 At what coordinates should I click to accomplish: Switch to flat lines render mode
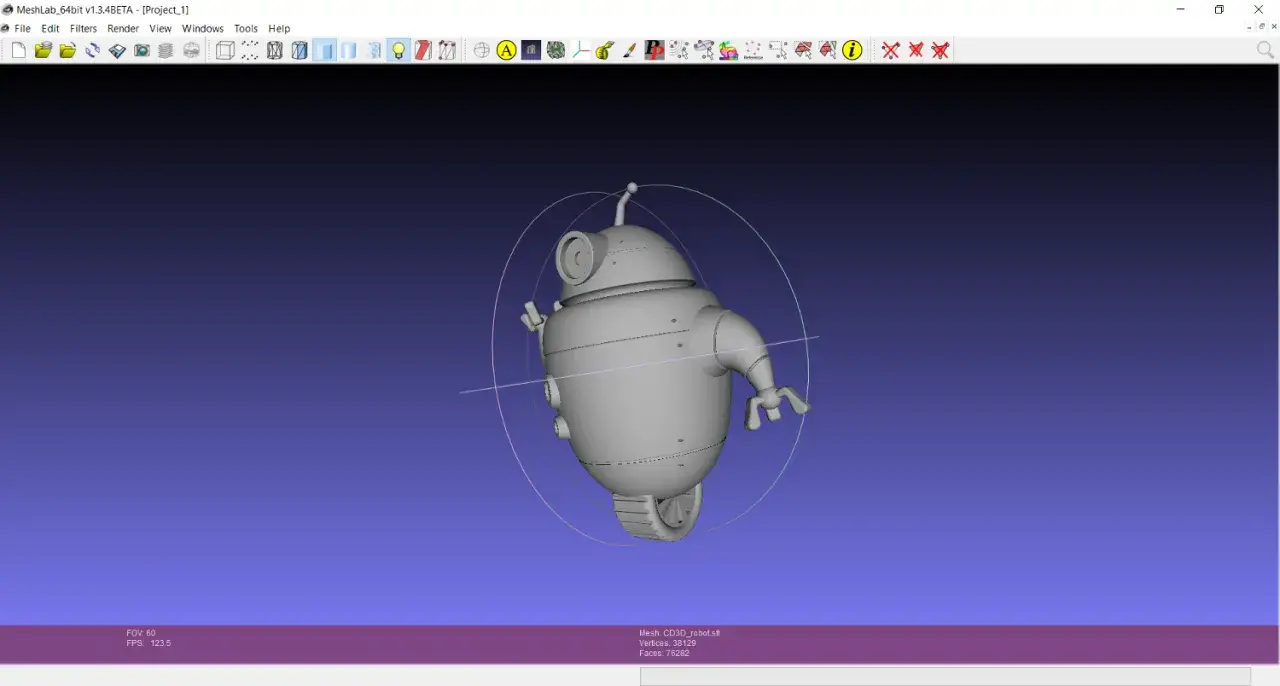click(324, 50)
